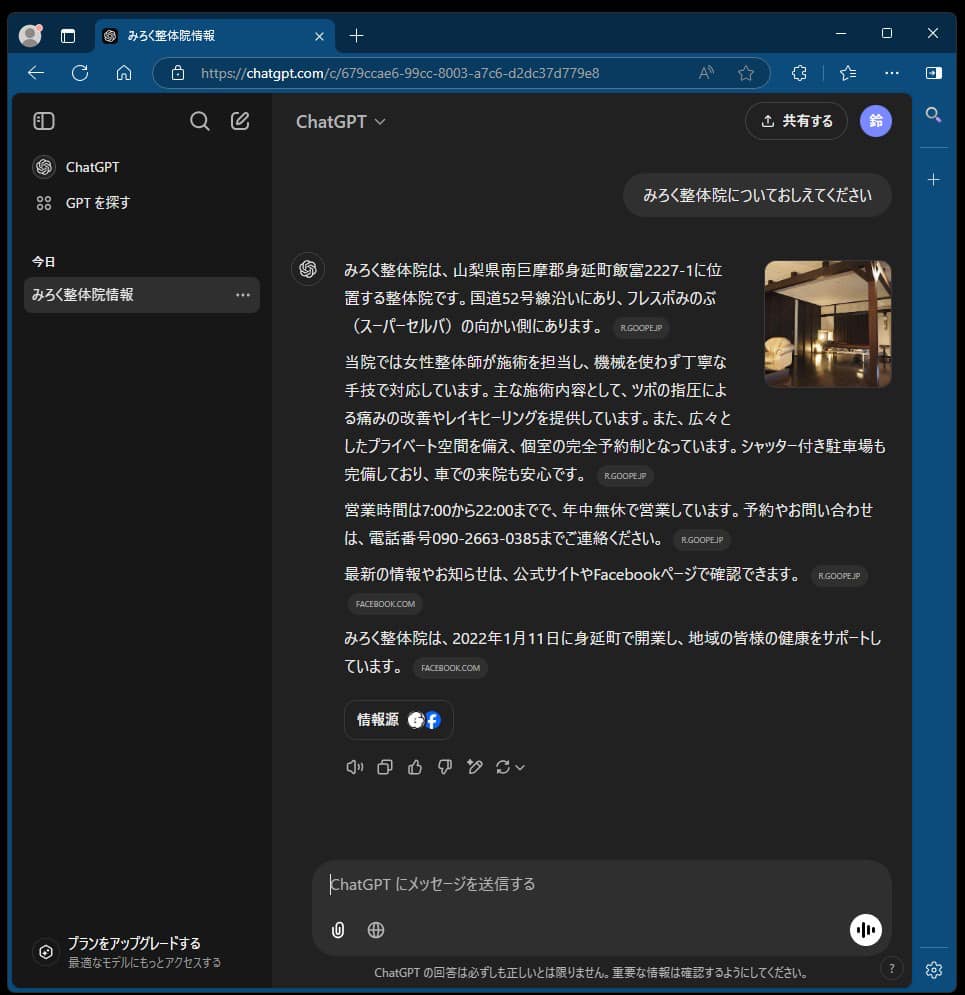The height and width of the screenshot is (995, 965).
Task: Open read aloud icon in address bar
Action: pyautogui.click(x=706, y=73)
